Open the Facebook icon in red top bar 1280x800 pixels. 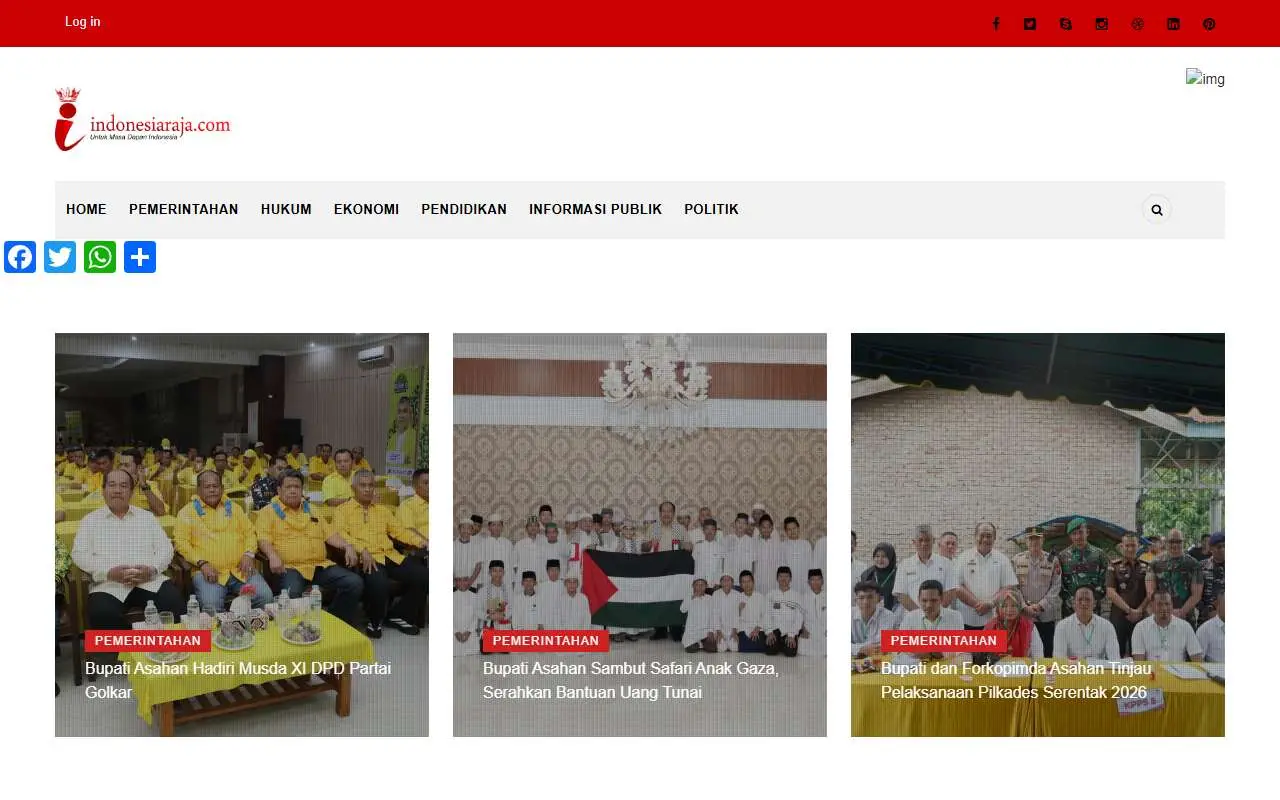[996, 24]
